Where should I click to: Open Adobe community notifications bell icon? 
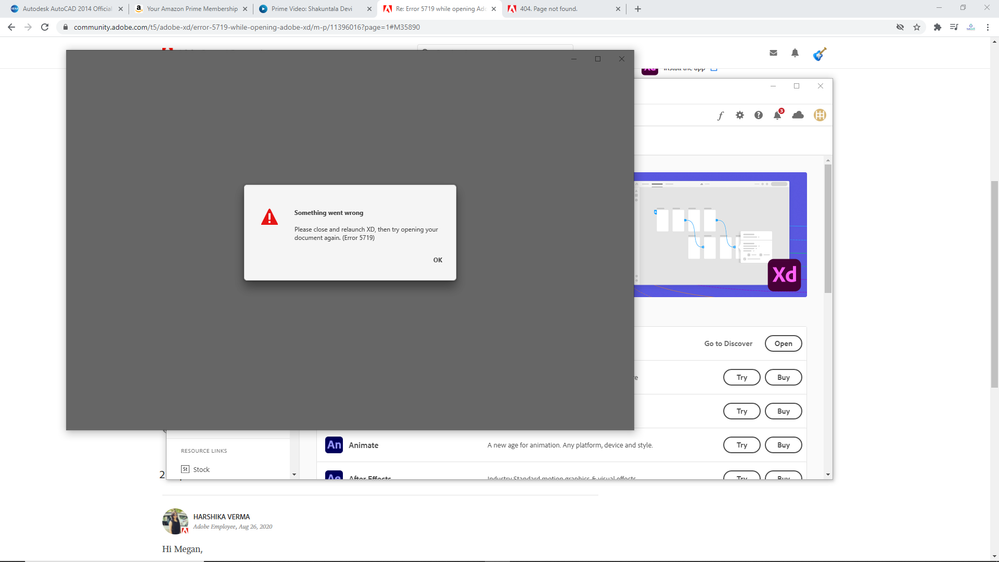point(794,53)
